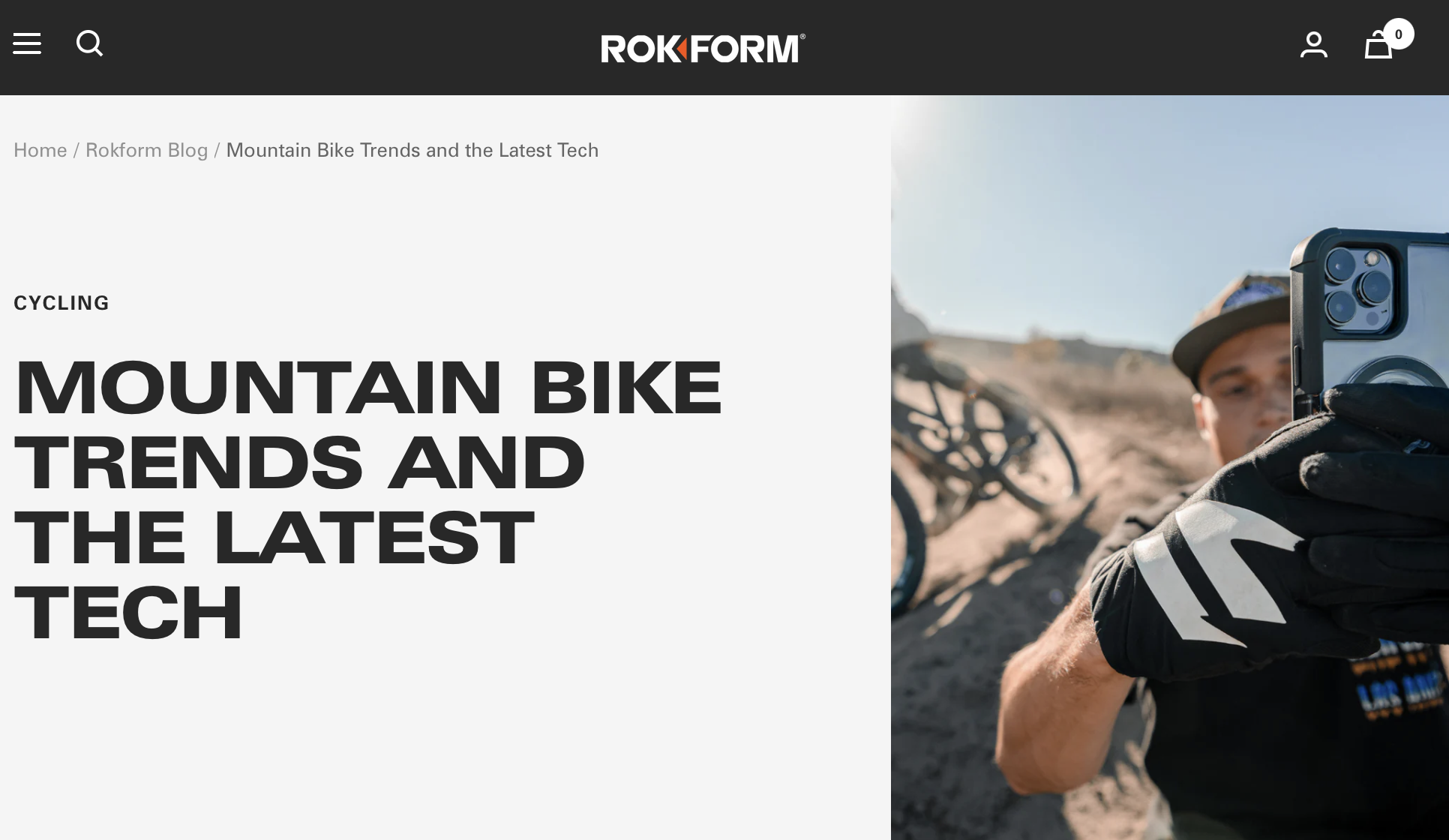Click the cart count badge showing 0

pos(1398,34)
